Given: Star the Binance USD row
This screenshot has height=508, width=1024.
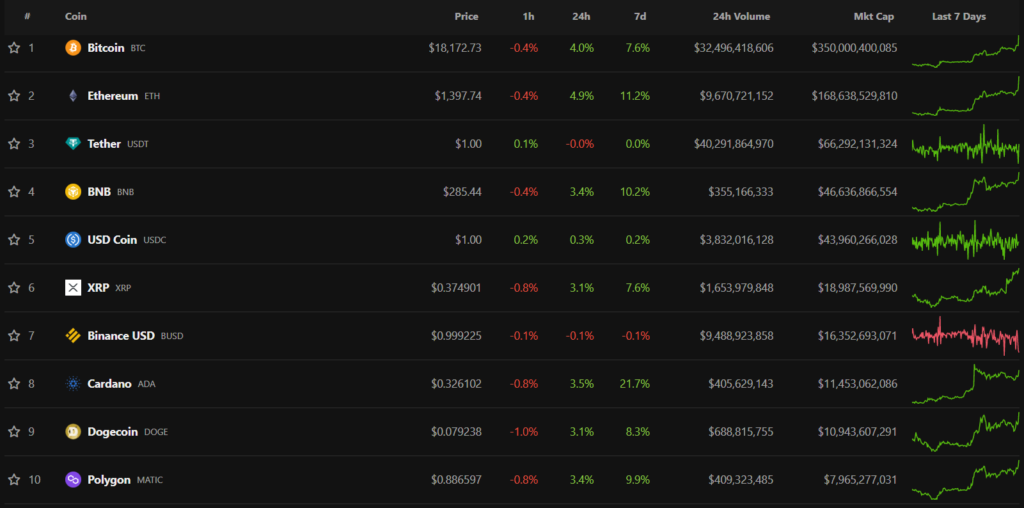Looking at the screenshot, I should point(14,336).
